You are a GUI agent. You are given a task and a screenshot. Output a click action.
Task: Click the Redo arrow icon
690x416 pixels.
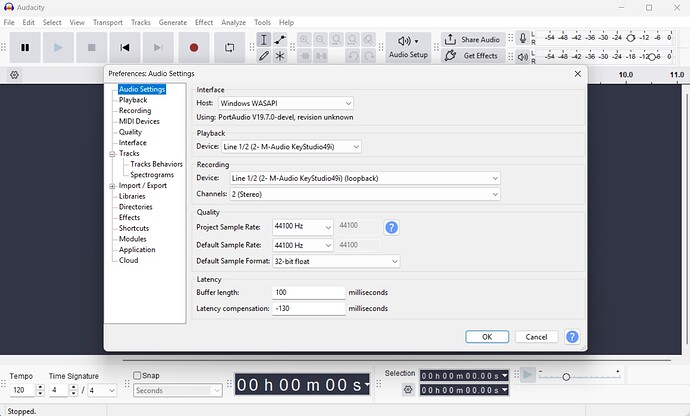(x=369, y=56)
